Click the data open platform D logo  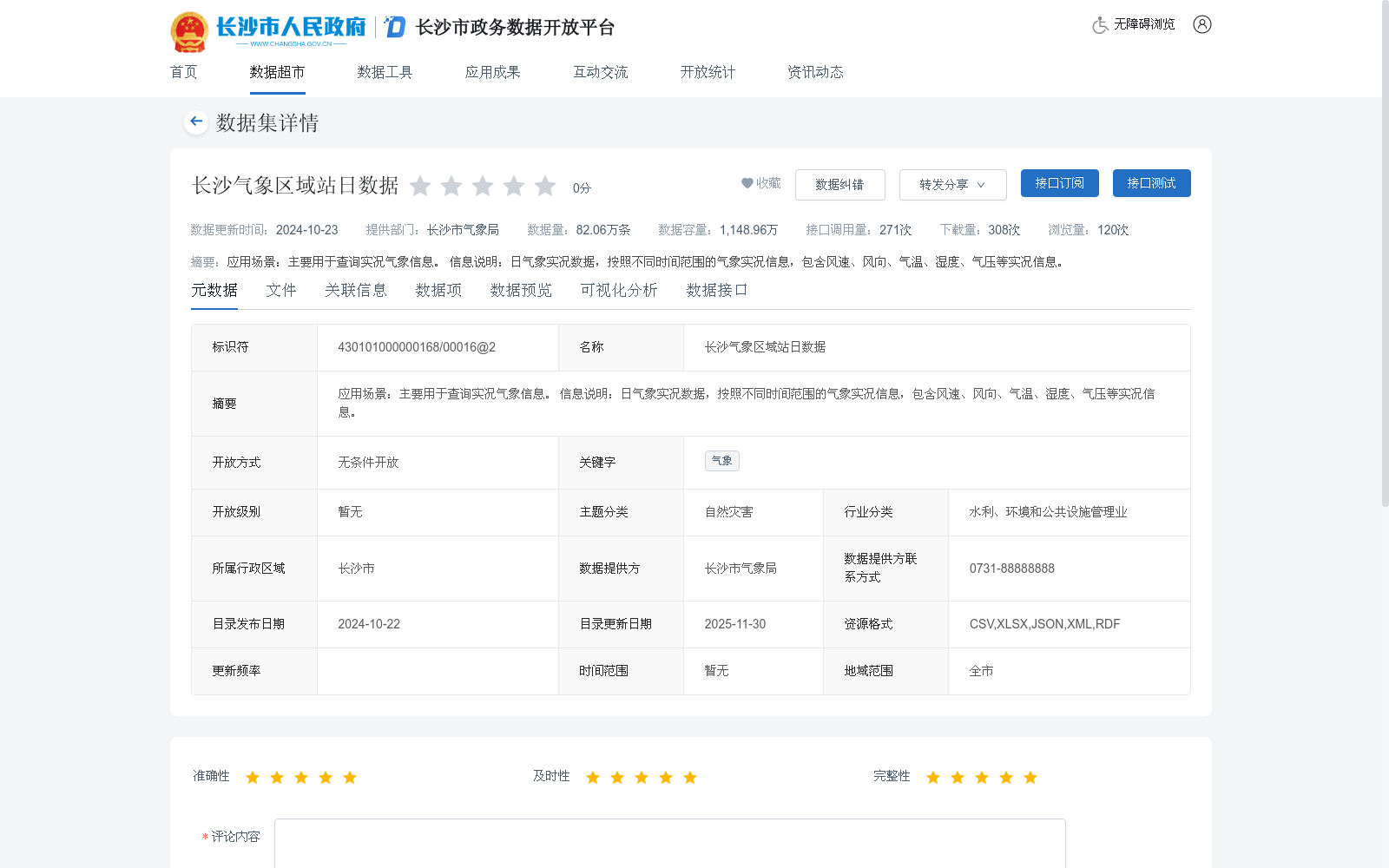[x=395, y=27]
